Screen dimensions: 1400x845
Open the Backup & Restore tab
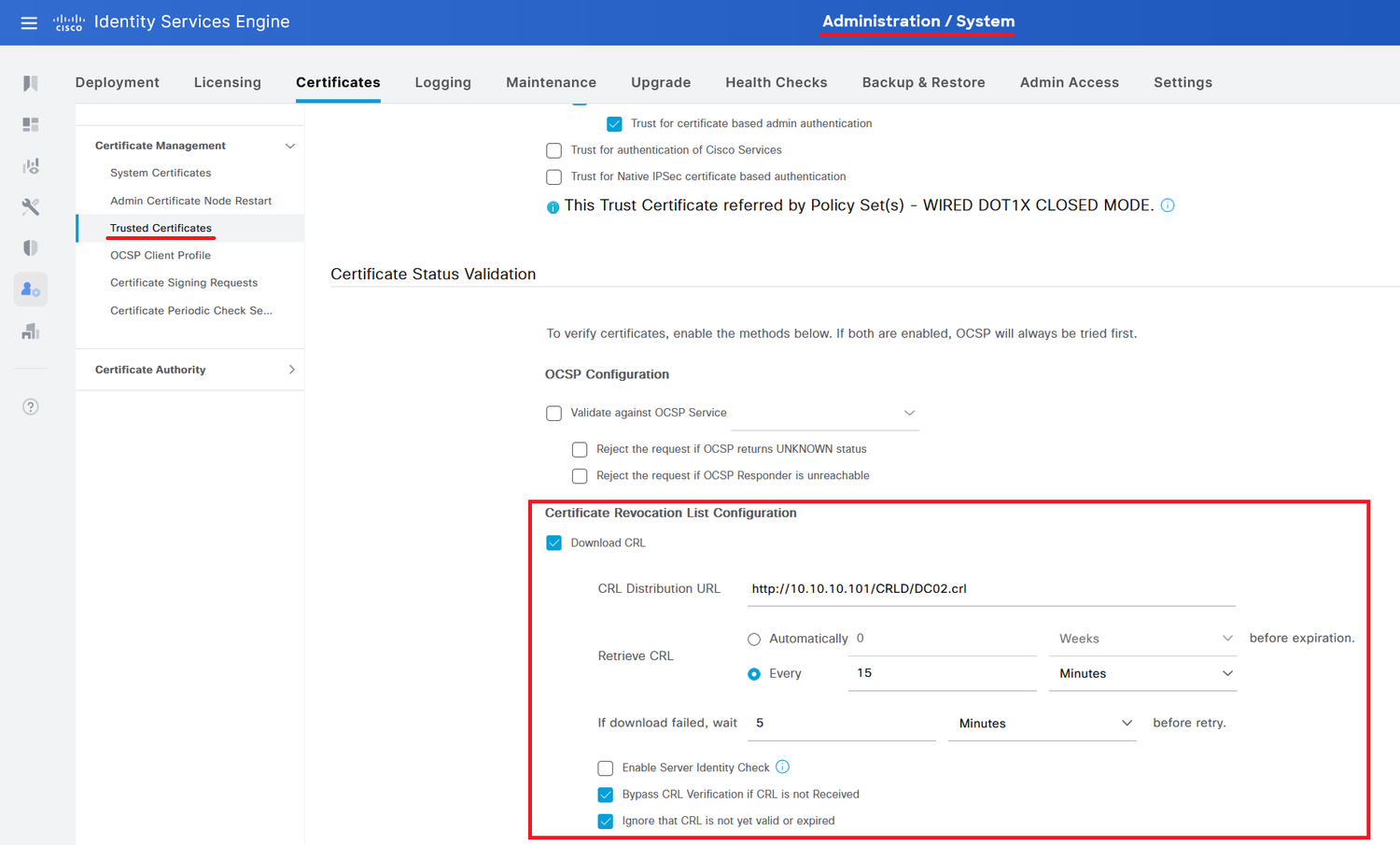tap(924, 82)
